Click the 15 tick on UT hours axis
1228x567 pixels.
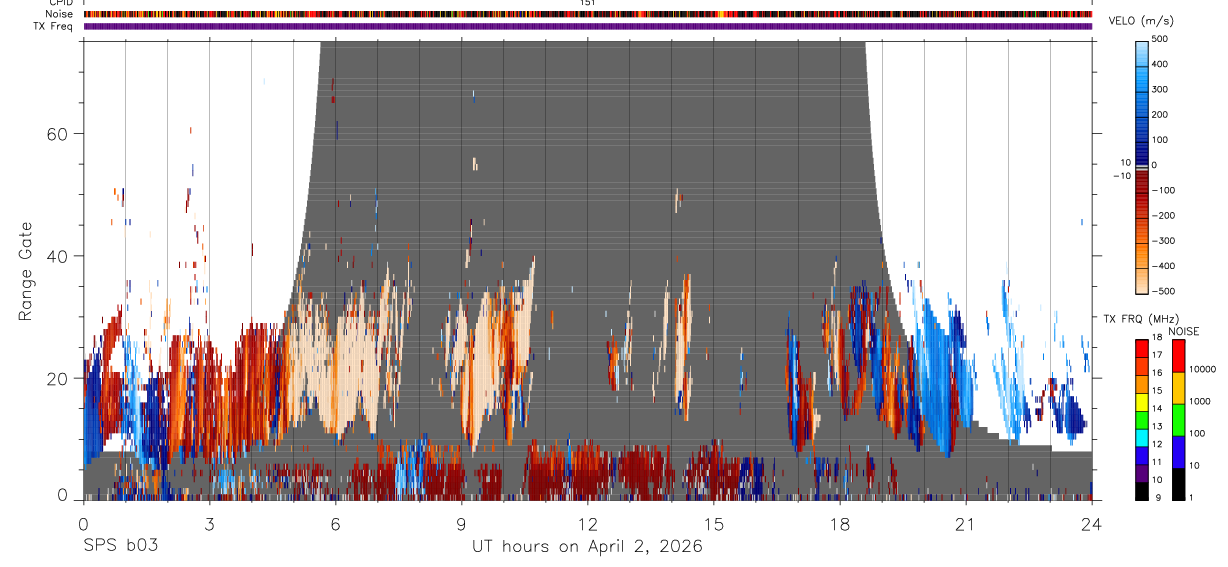[713, 523]
